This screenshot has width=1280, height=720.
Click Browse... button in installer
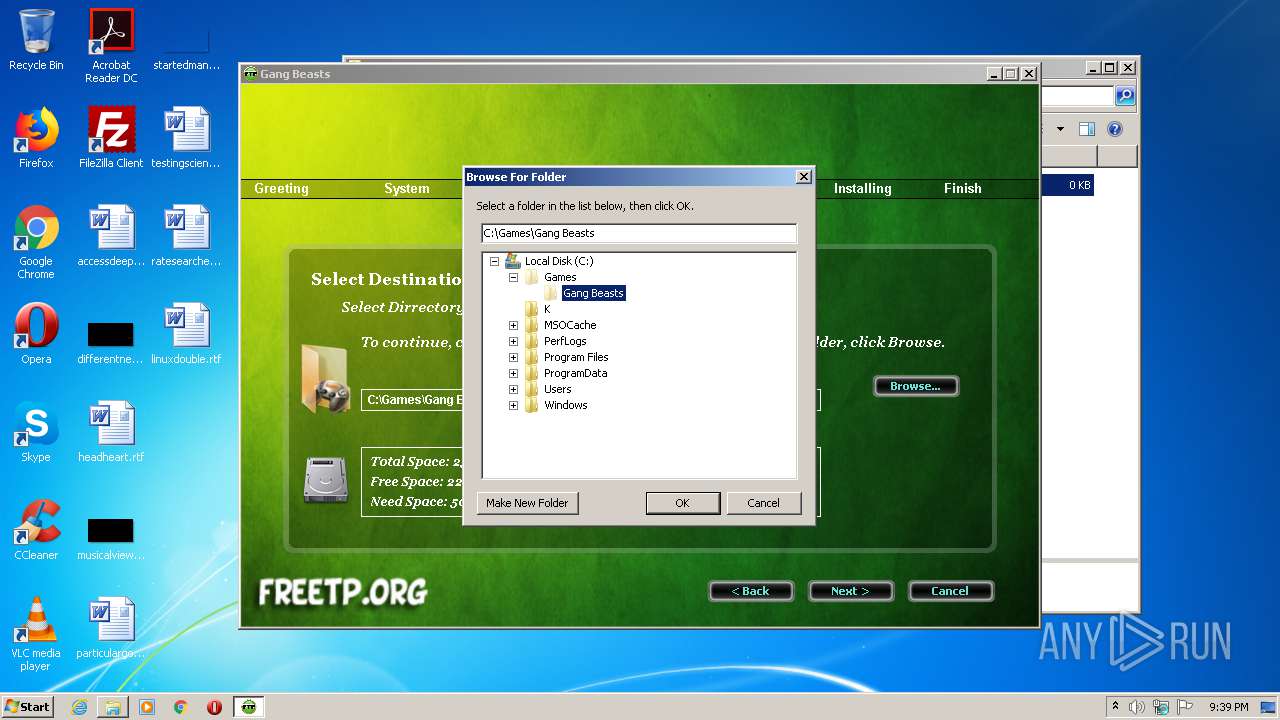coord(916,386)
